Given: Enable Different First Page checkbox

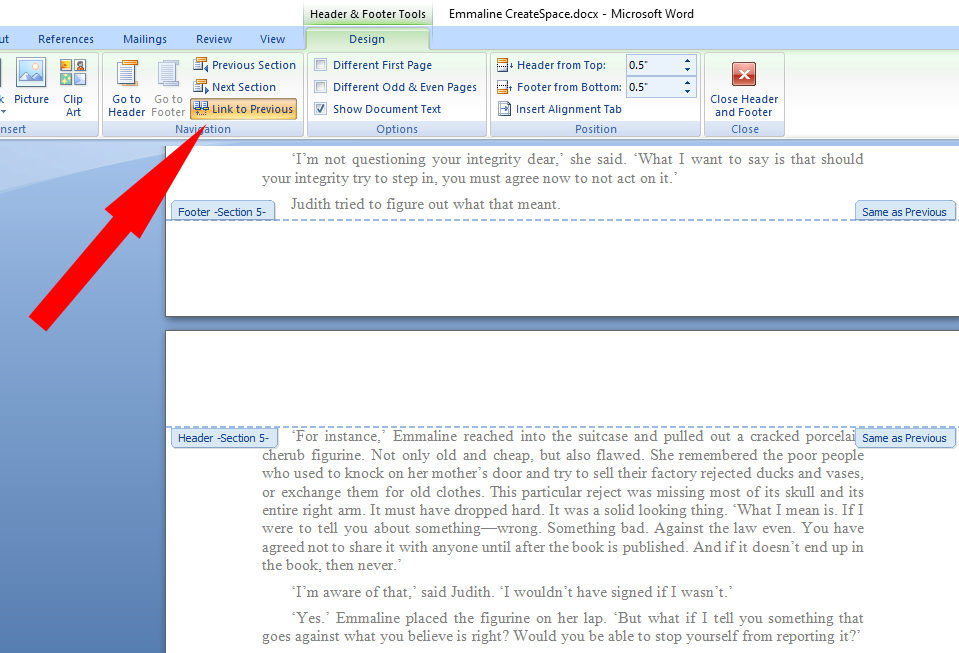Looking at the screenshot, I should pos(321,65).
